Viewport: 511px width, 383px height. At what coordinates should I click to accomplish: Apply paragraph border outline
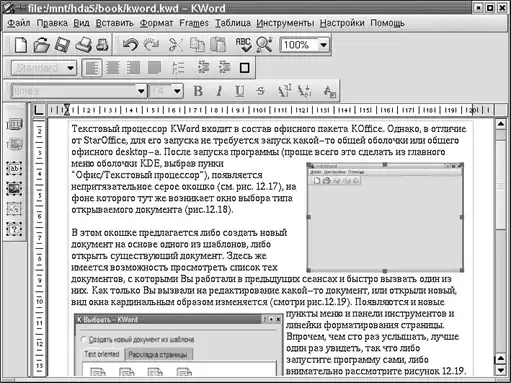[x=245, y=68]
